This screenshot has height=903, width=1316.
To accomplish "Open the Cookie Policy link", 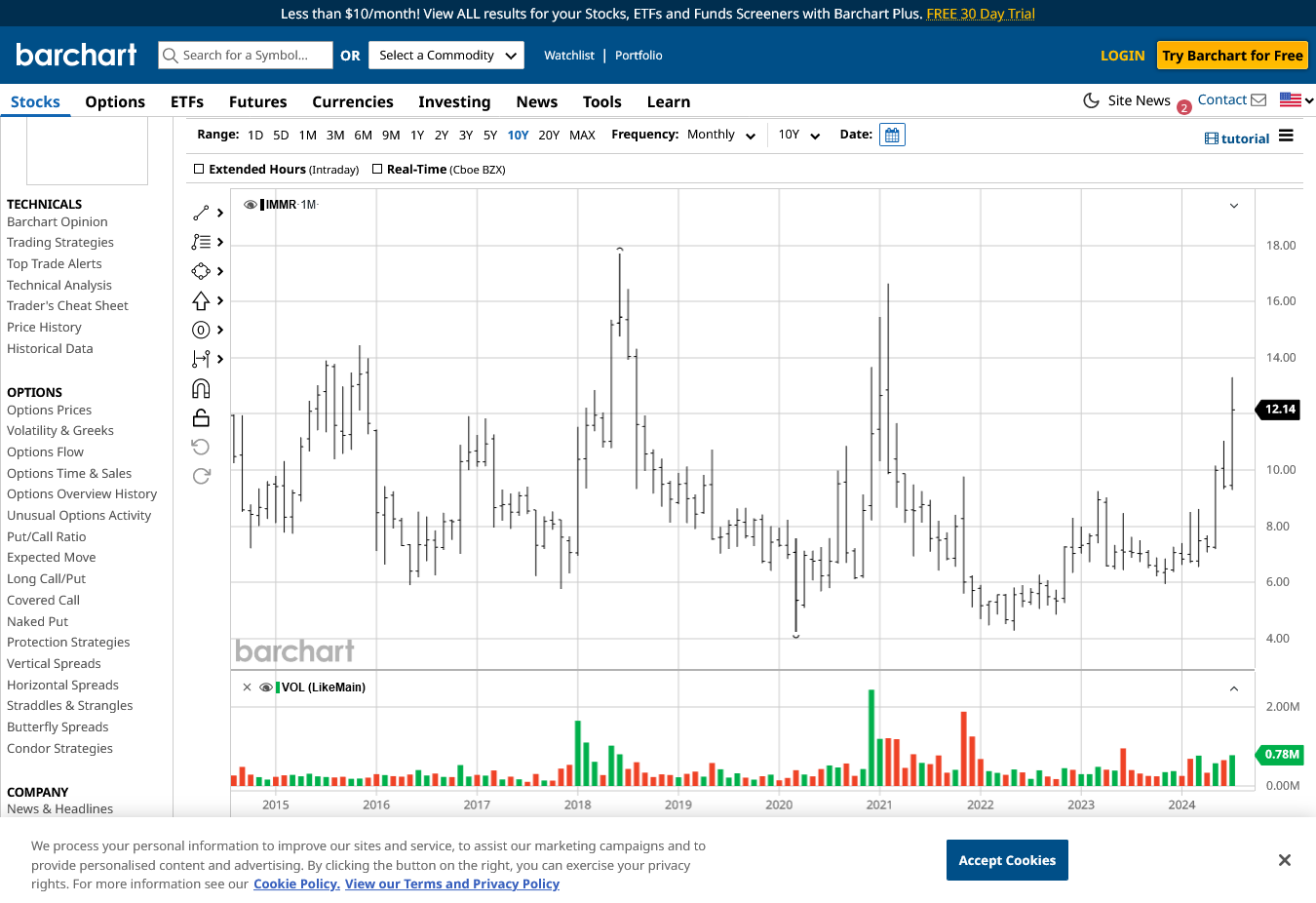I will pos(296,883).
